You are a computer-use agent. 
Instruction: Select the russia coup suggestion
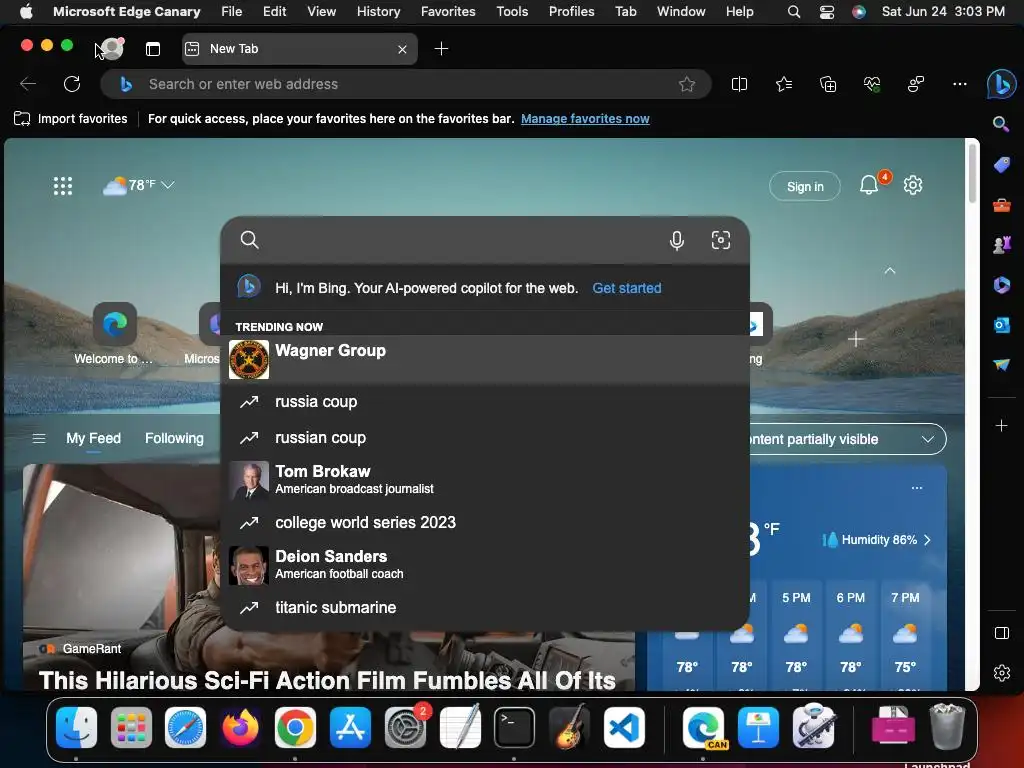[x=485, y=402]
